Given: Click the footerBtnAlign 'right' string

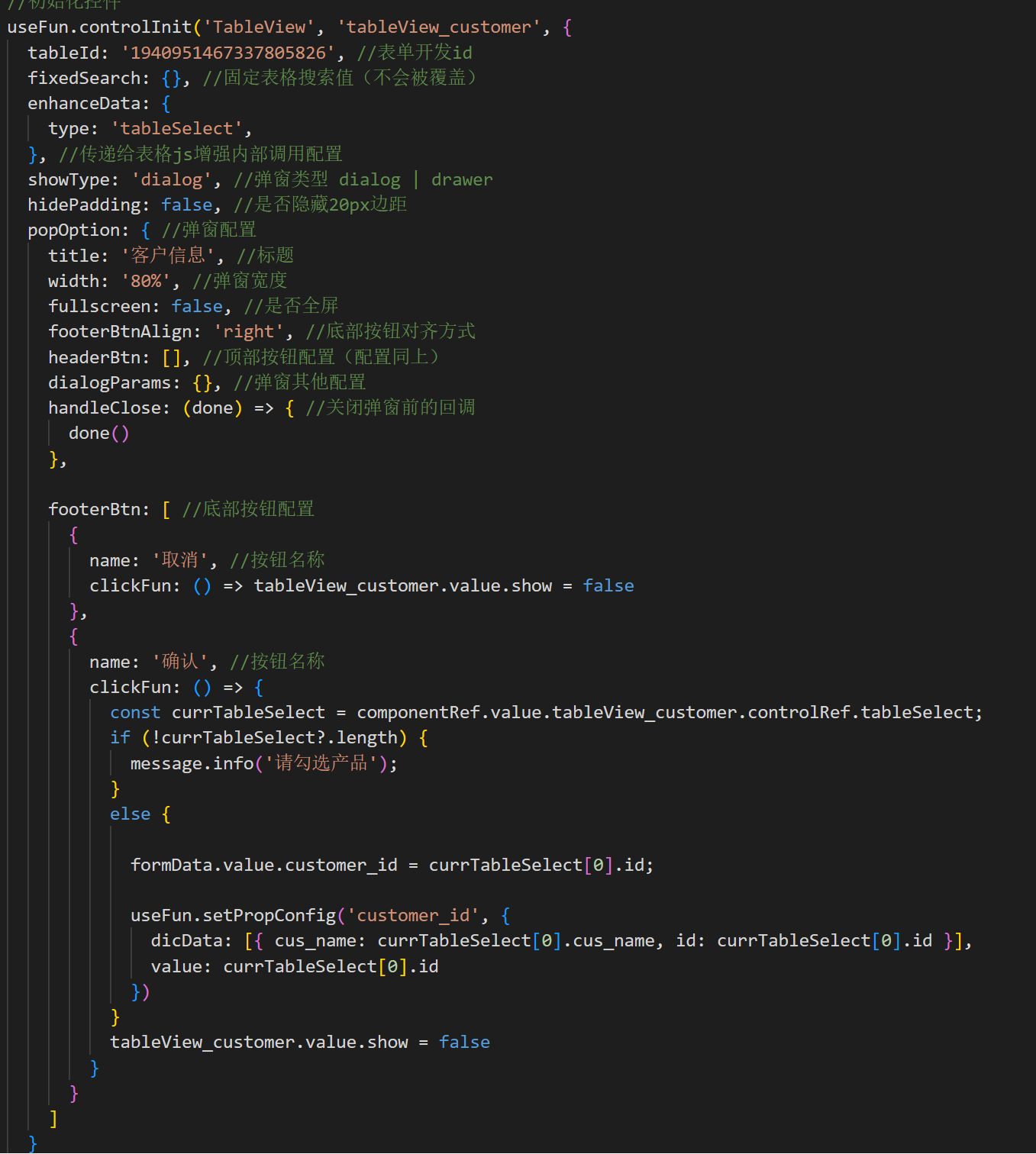Looking at the screenshot, I should 248,332.
